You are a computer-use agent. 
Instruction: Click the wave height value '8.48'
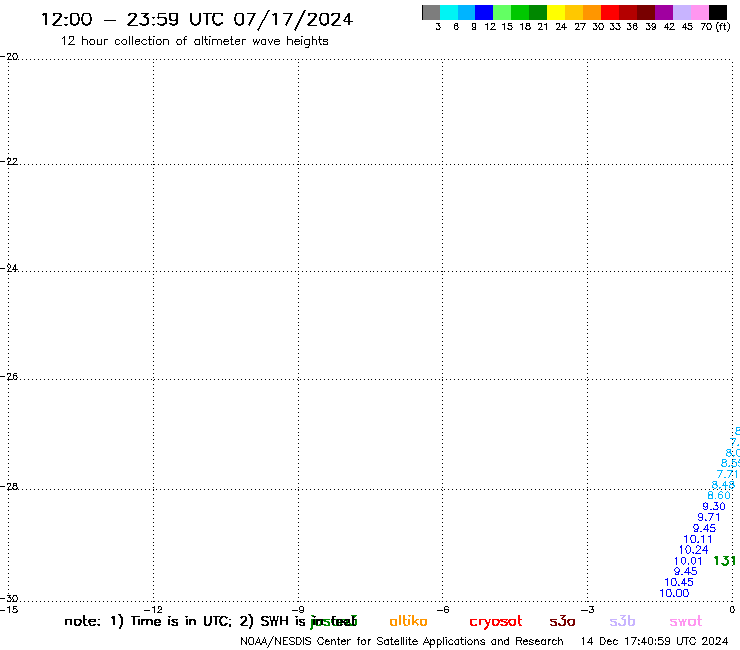coord(723,485)
